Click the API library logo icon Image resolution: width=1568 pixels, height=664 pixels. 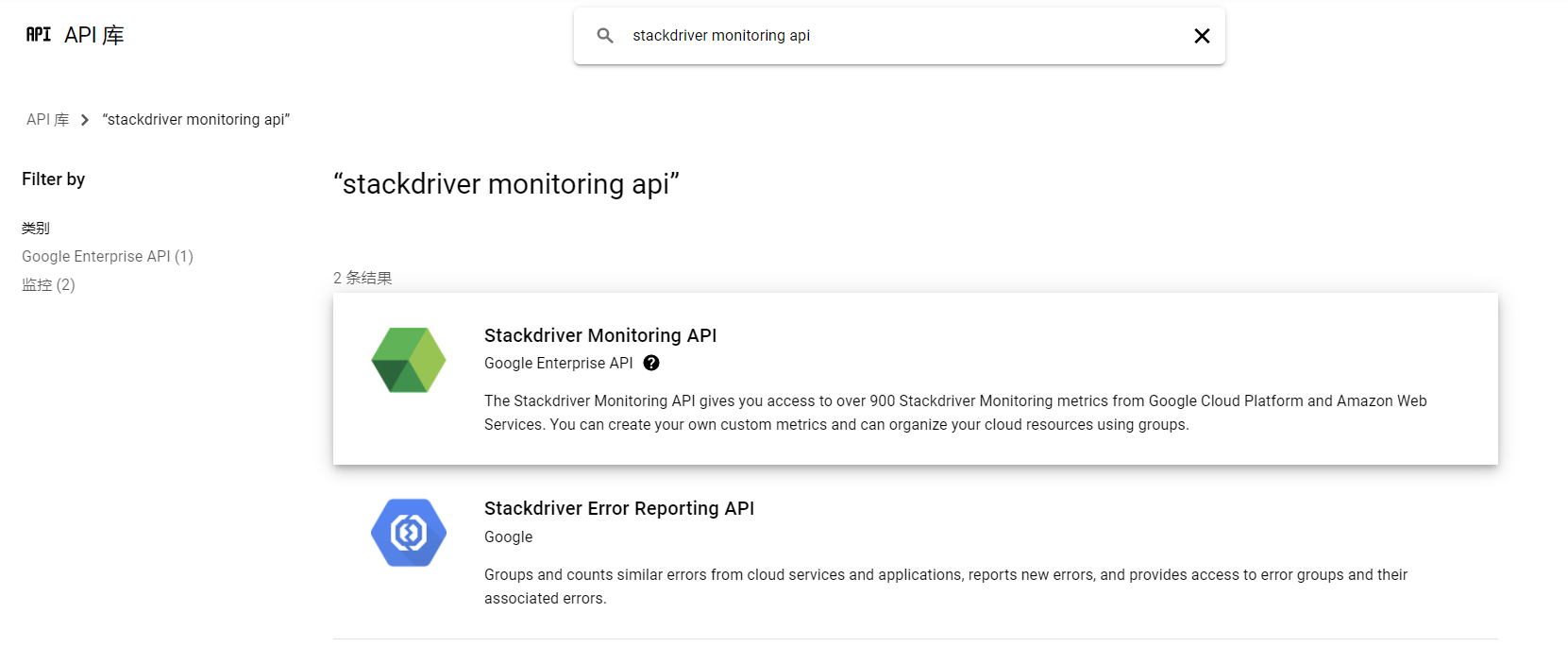(x=39, y=35)
